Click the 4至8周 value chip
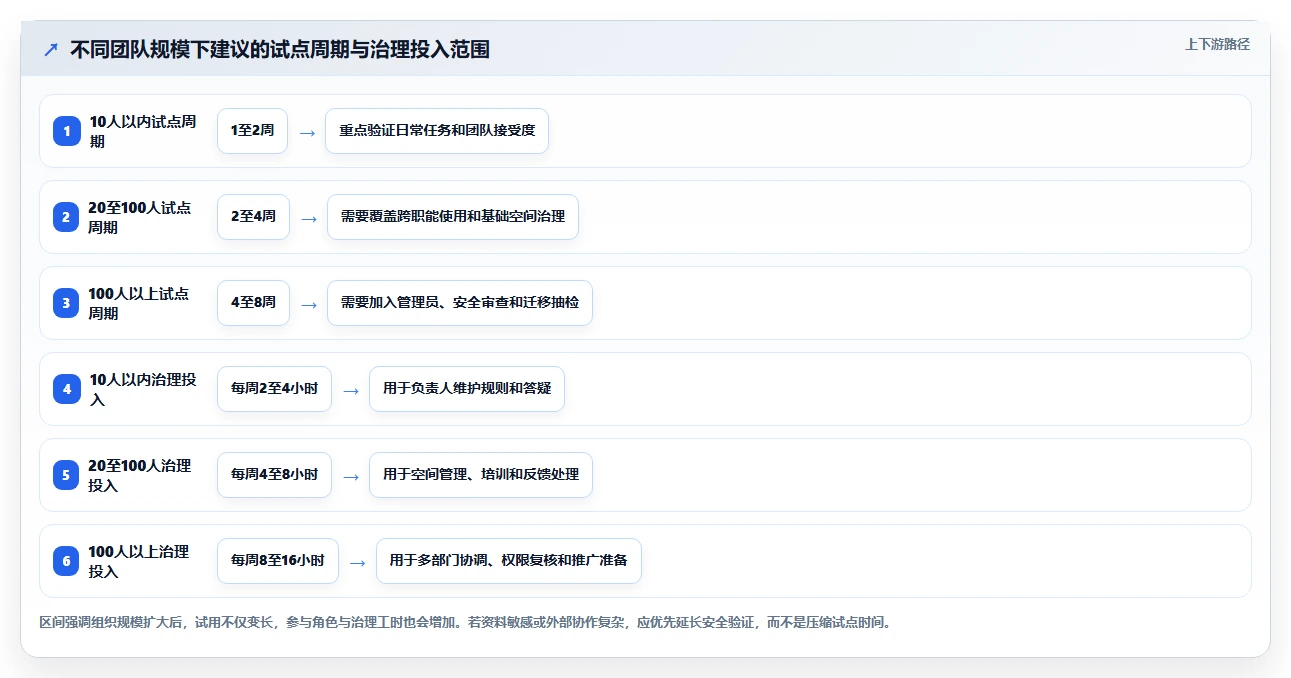This screenshot has width=1291, height=678. (x=253, y=303)
